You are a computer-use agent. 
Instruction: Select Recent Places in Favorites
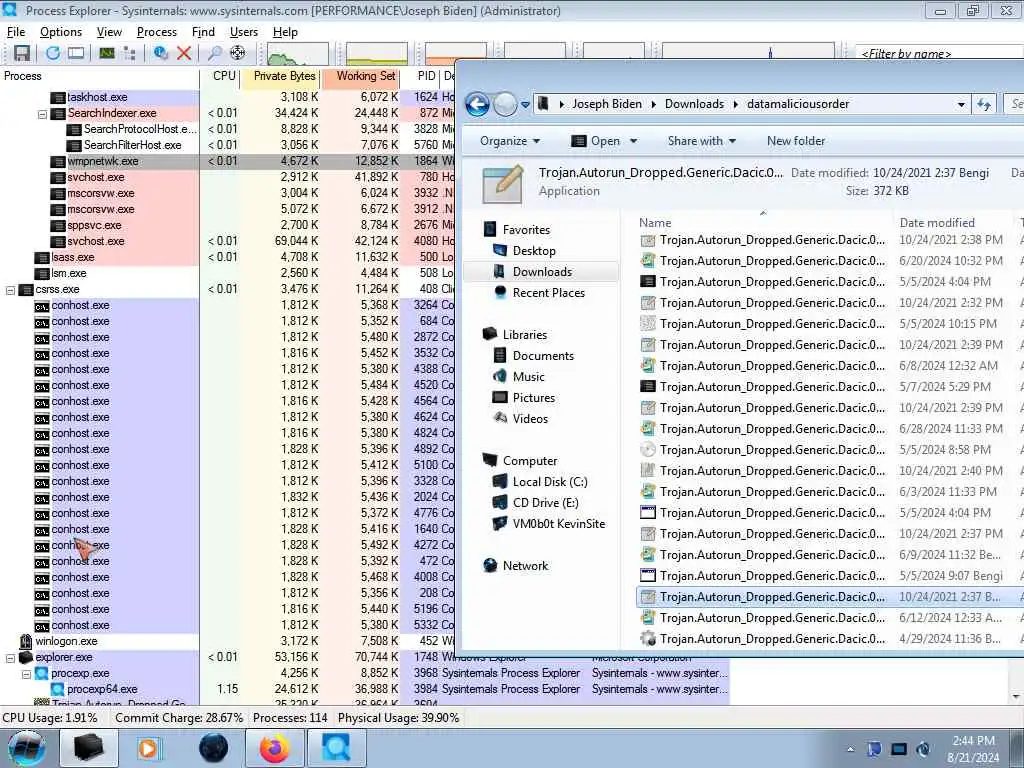547,293
